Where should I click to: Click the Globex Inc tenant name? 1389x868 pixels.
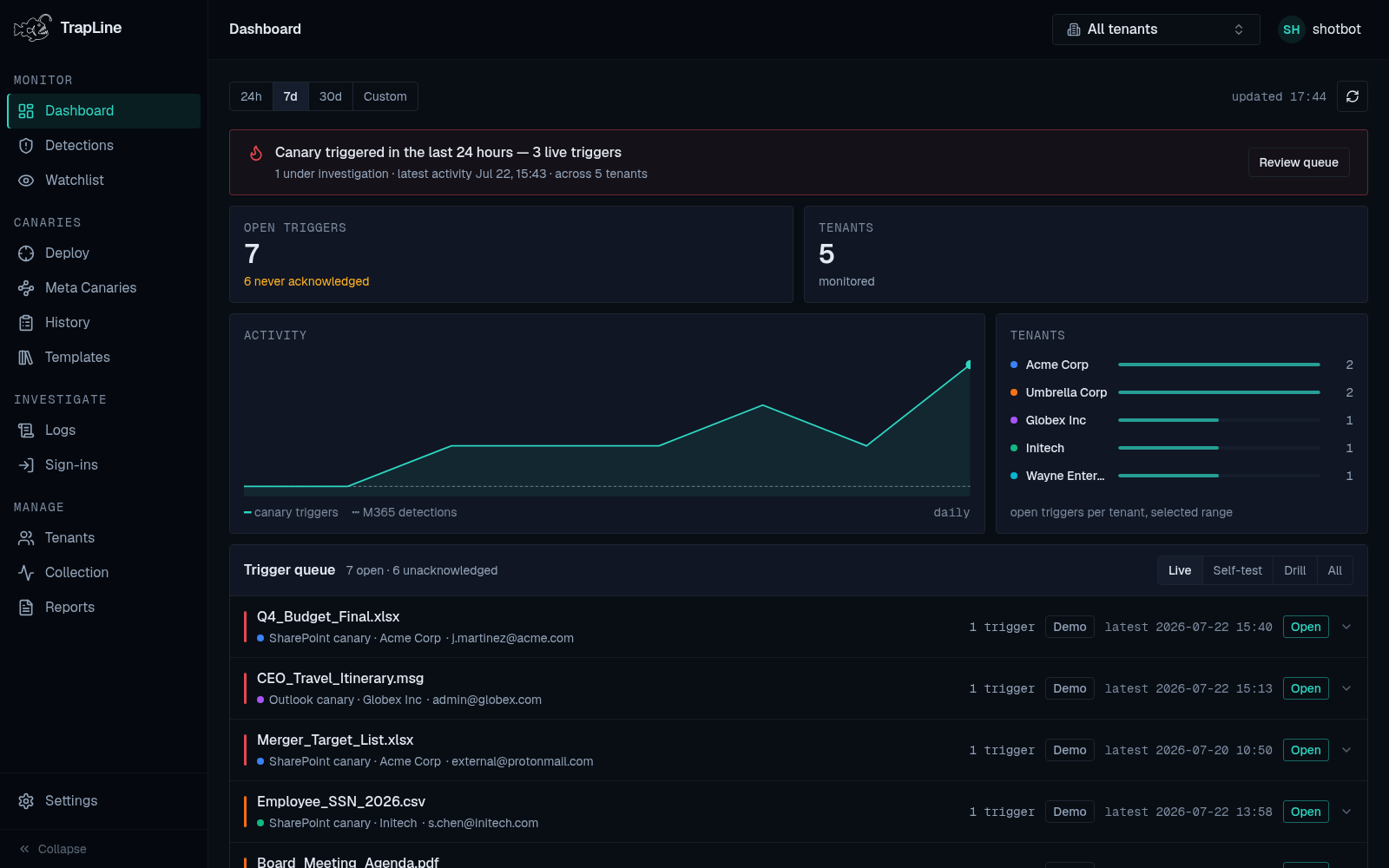1056,420
